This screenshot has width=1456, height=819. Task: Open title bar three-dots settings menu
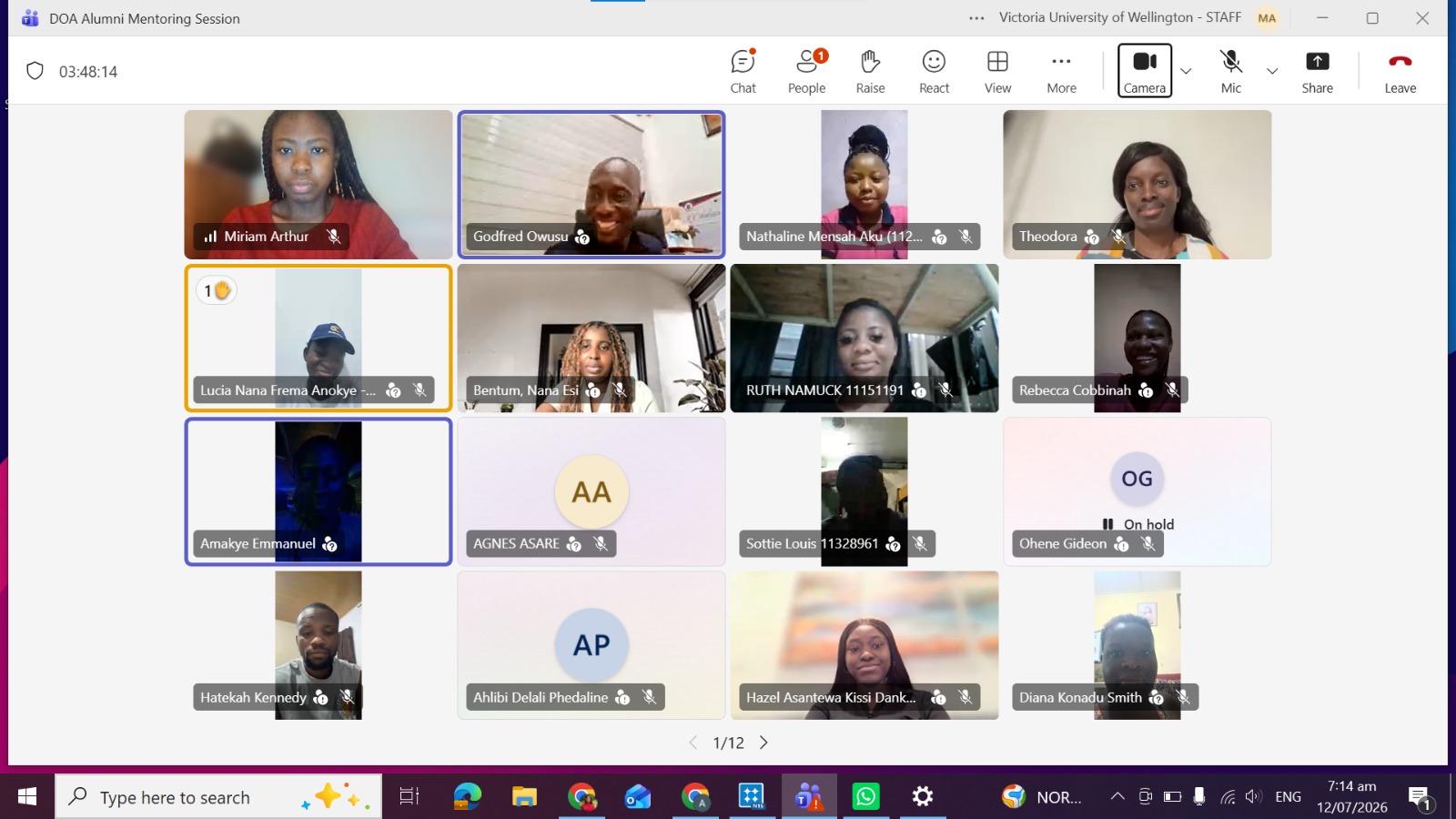pos(976,18)
